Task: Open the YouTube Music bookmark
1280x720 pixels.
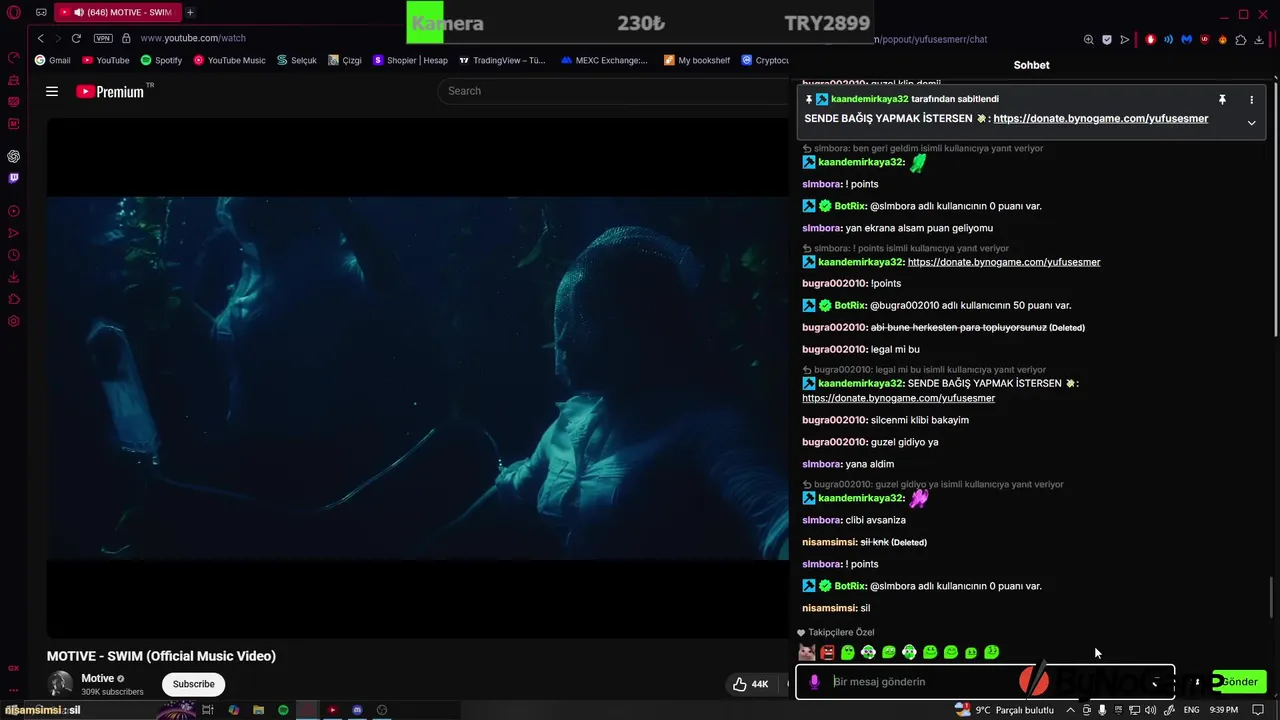Action: 229,60
